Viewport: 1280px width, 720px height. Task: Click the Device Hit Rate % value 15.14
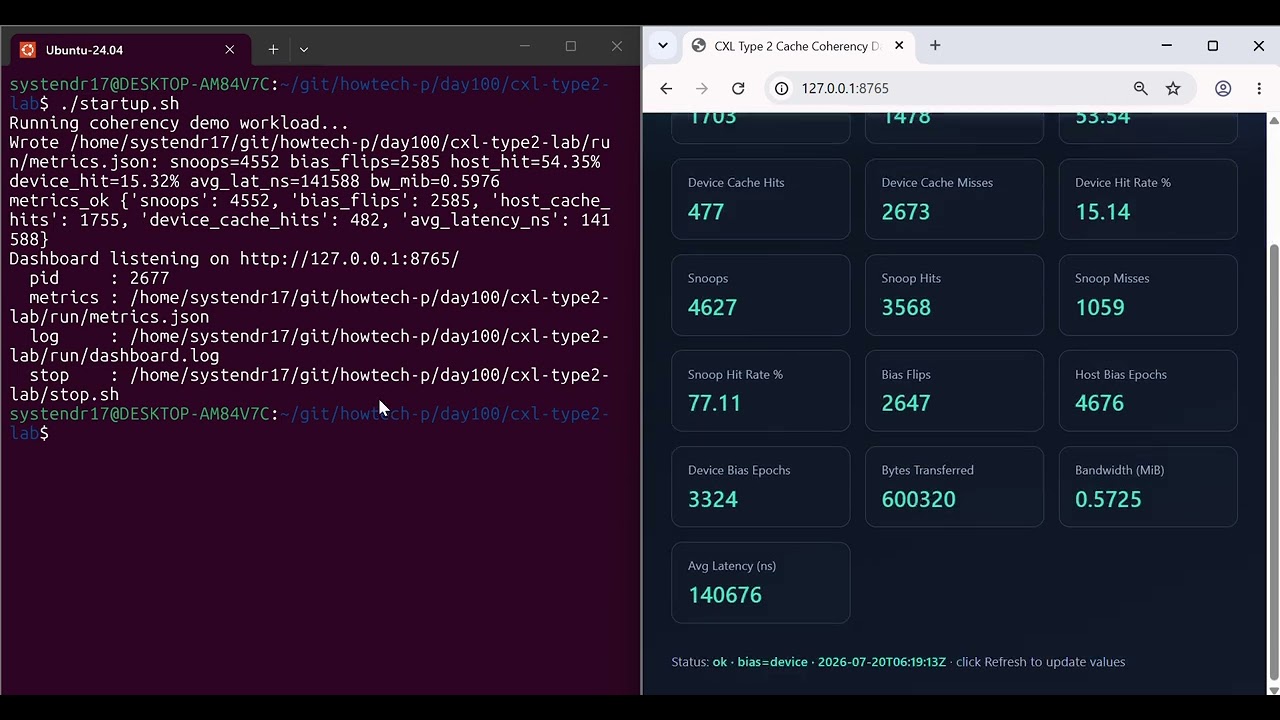tap(1102, 212)
